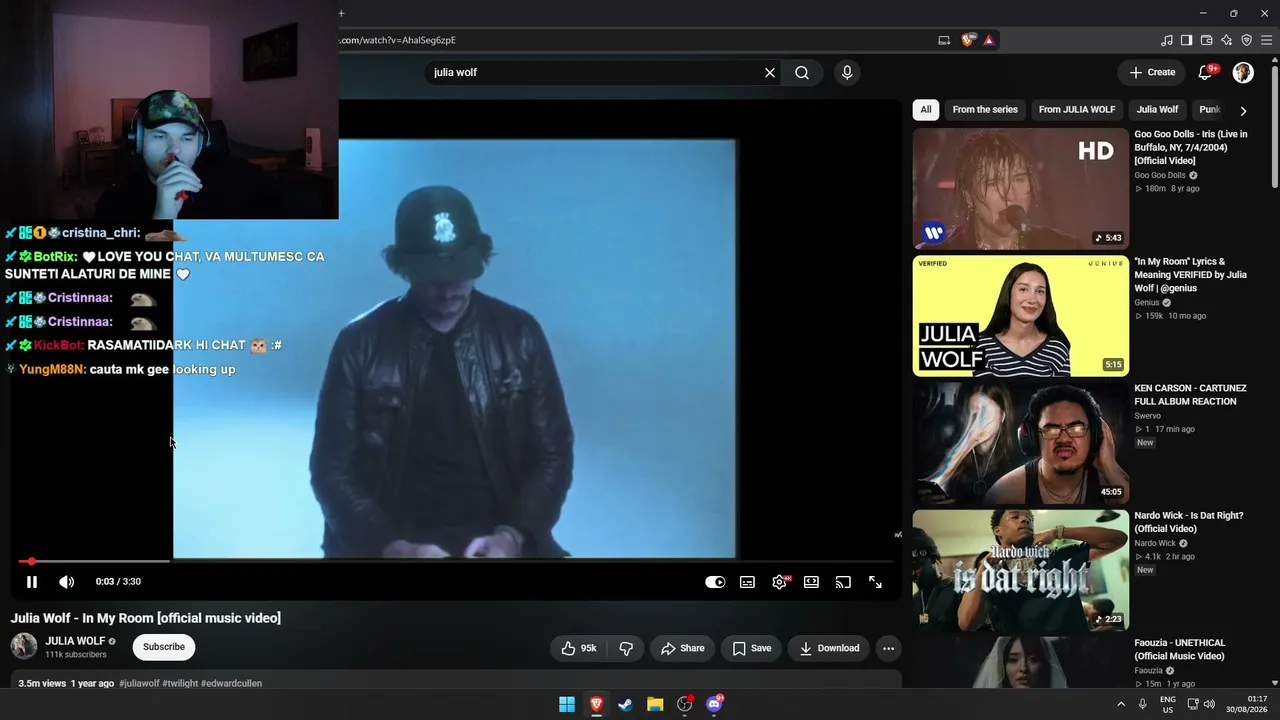
Task: Clear the YouTube search box
Action: [x=770, y=72]
